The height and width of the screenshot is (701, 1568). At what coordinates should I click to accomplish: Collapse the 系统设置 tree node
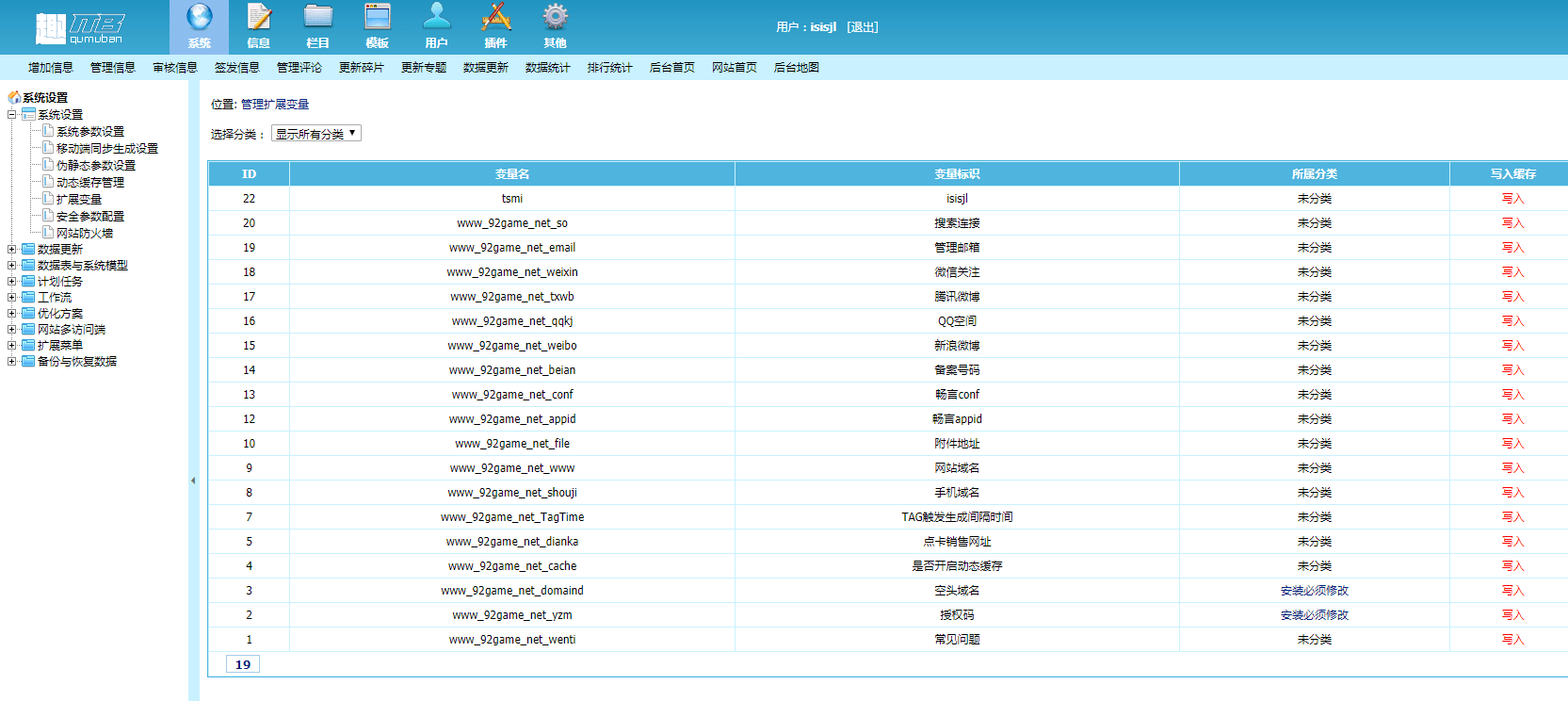click(12, 115)
